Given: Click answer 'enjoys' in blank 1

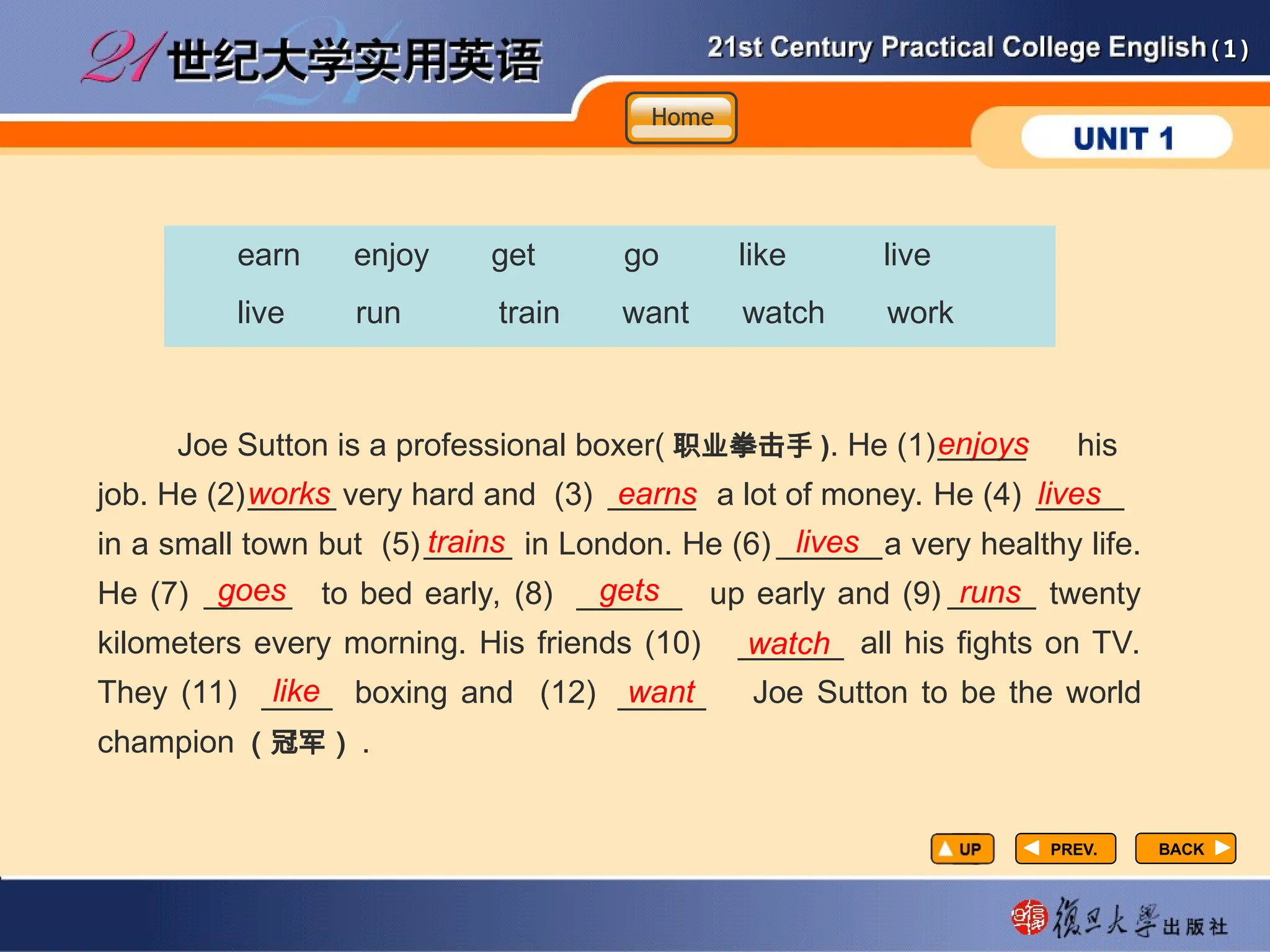Looking at the screenshot, I should coord(984,446).
